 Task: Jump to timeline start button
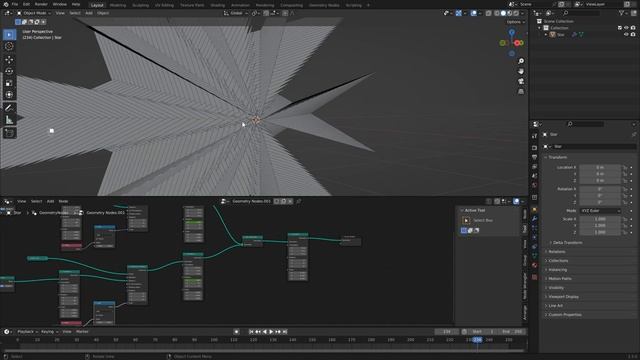(x=251, y=332)
